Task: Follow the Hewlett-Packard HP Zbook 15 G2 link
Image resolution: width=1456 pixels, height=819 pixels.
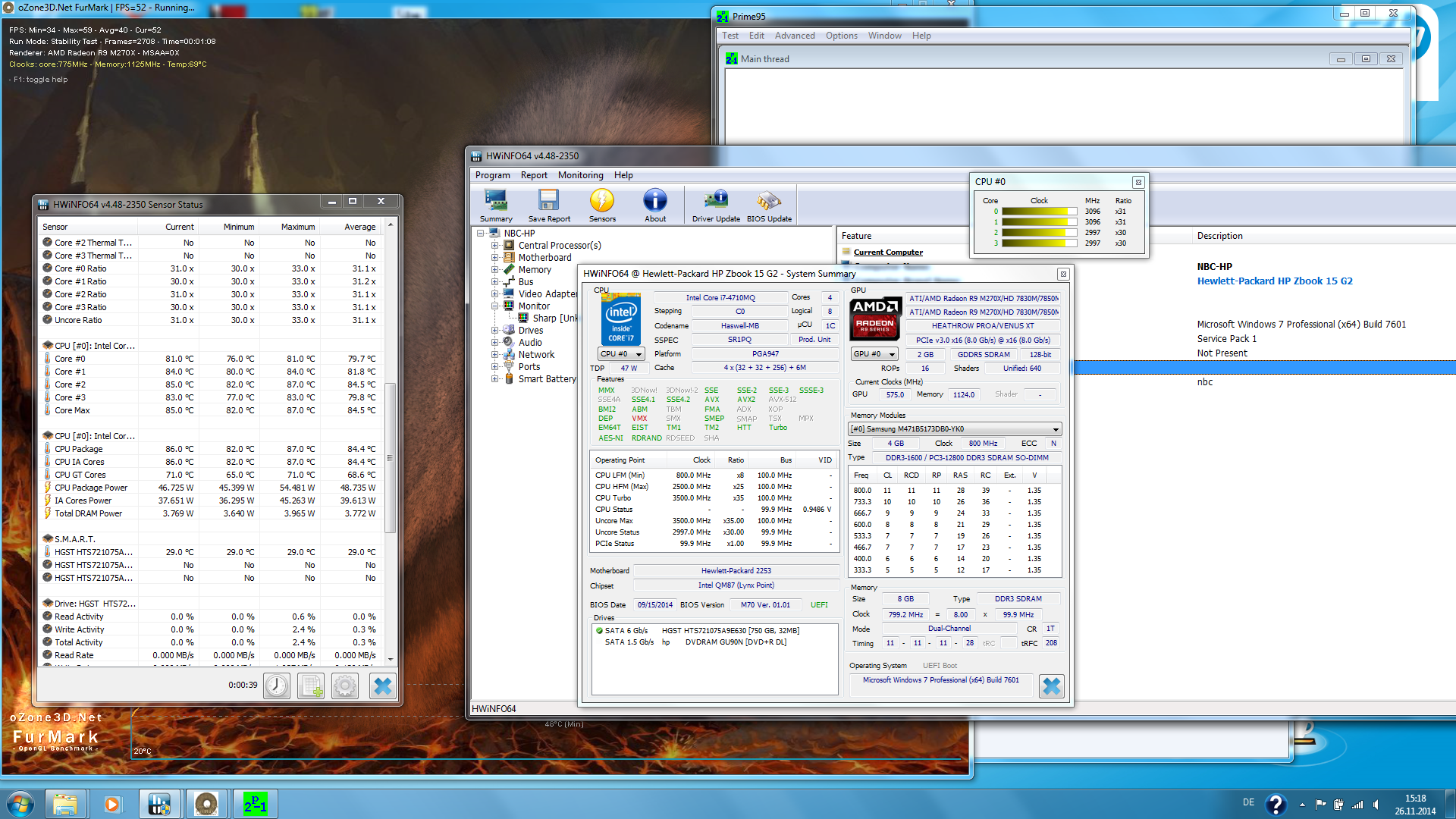Action: (x=1274, y=281)
